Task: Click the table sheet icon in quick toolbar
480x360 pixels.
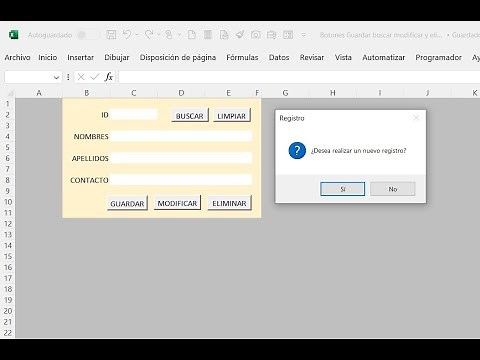Action: [208, 35]
